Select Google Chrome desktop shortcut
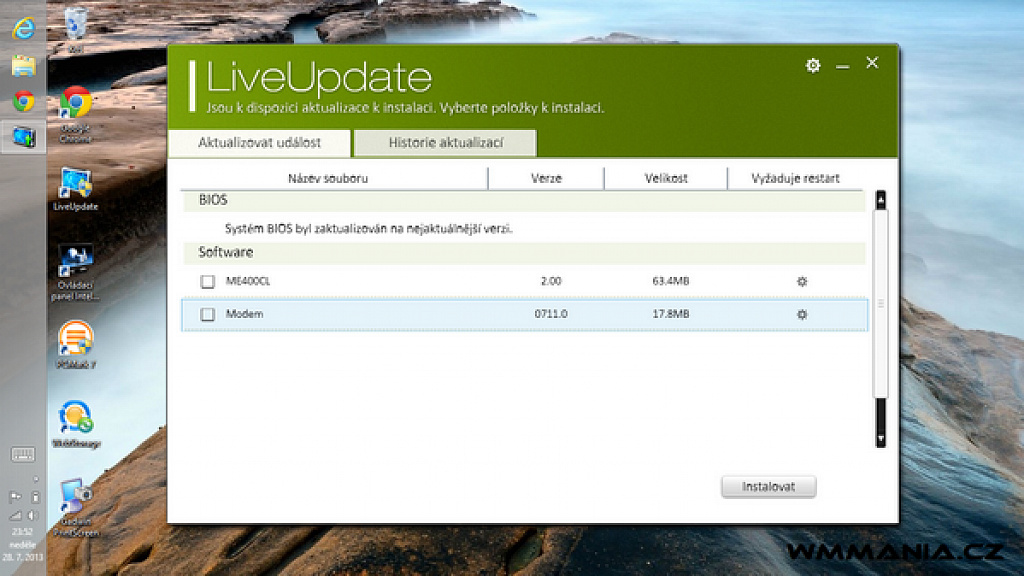Image resolution: width=1024 pixels, height=576 pixels. point(76,114)
